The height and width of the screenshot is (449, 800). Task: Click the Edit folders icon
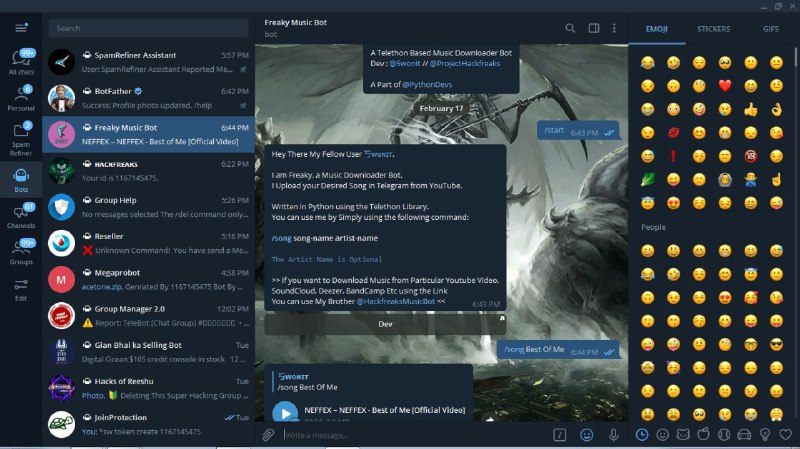(x=21, y=289)
